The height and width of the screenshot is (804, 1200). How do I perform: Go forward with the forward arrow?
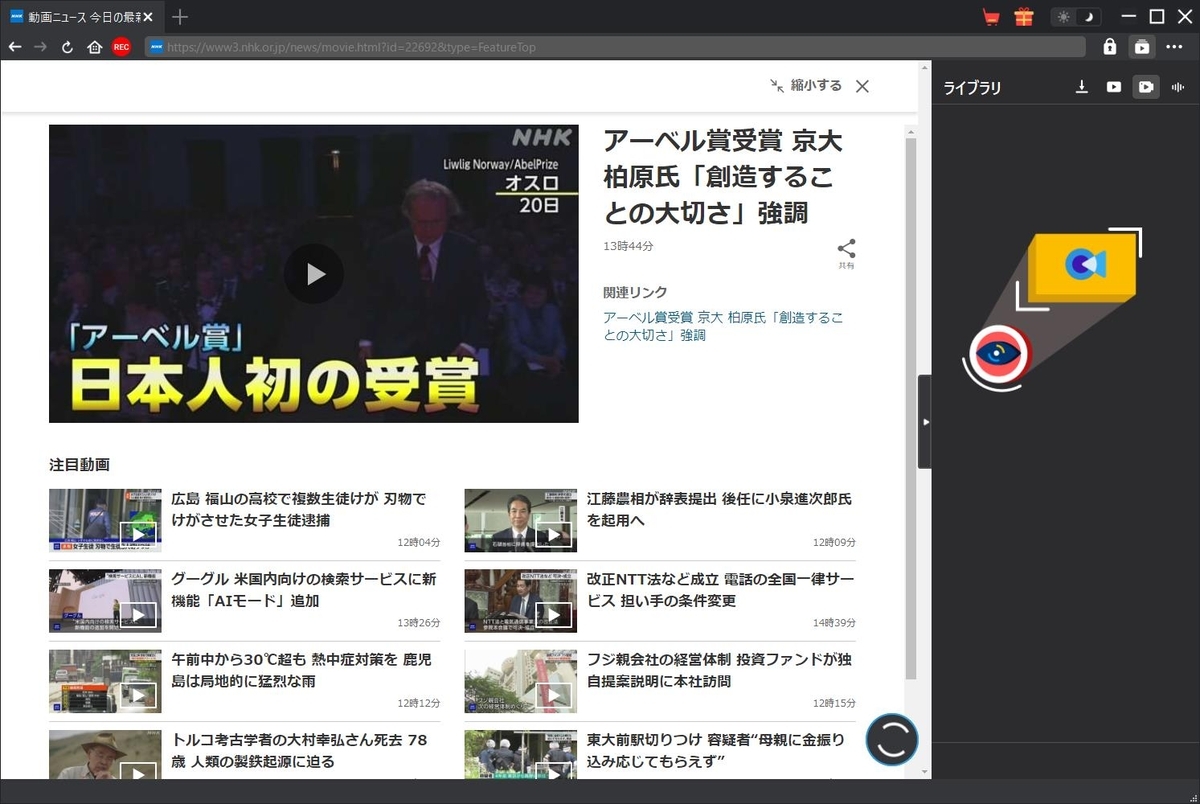tap(41, 47)
